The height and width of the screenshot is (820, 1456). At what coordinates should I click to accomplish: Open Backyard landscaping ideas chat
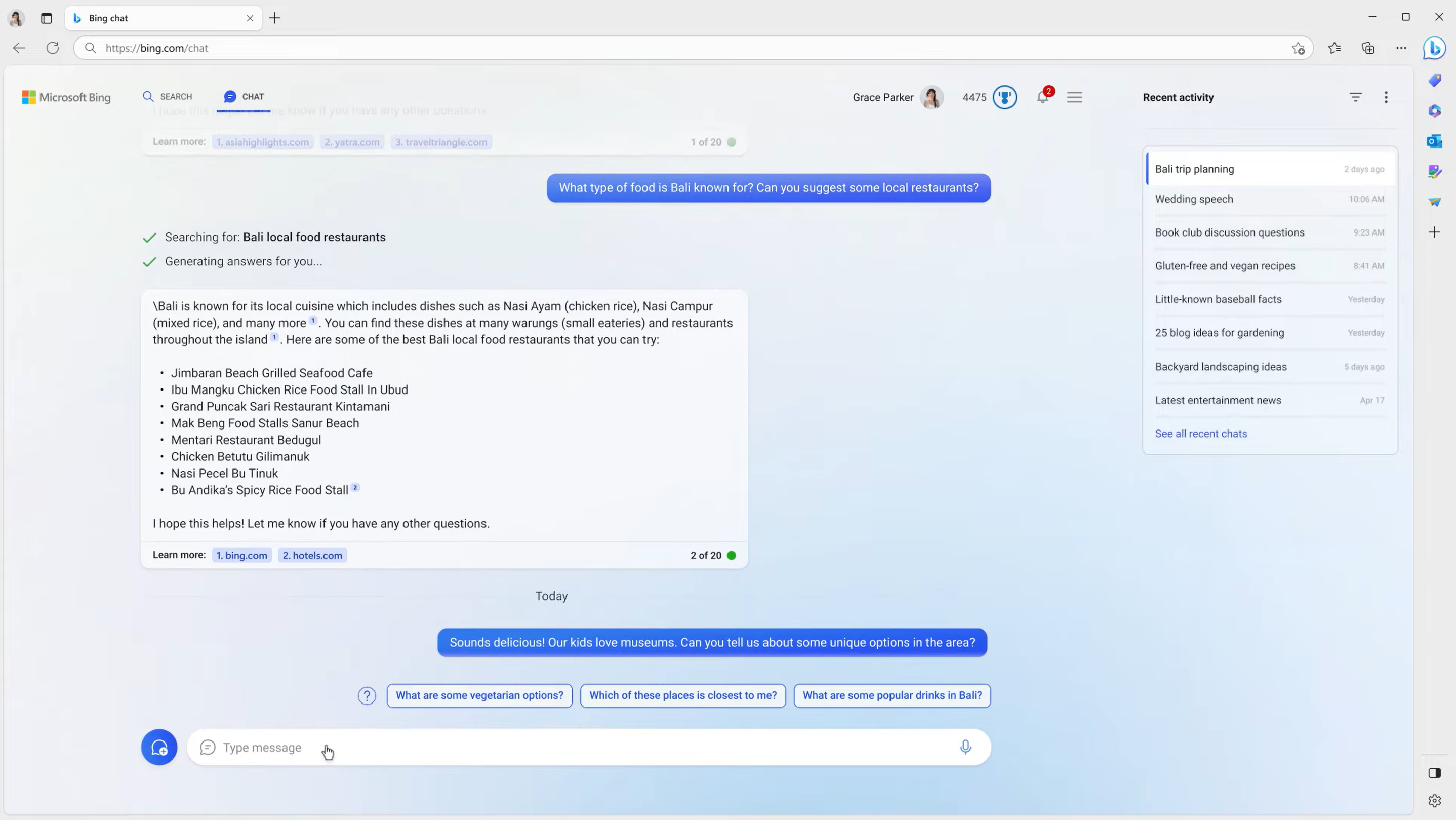(1270, 367)
